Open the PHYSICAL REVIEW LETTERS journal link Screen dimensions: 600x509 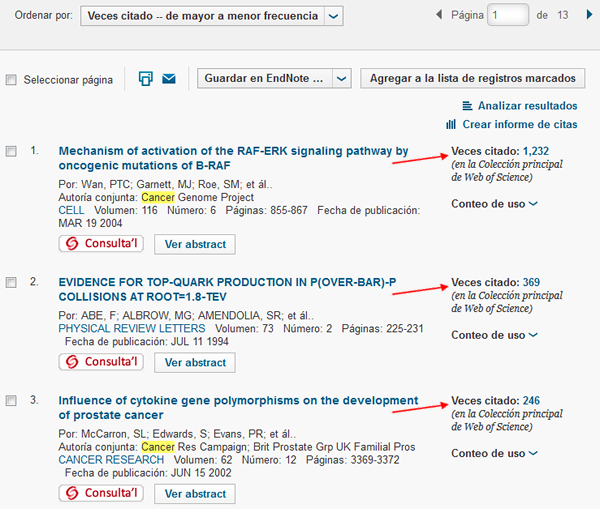click(132, 328)
